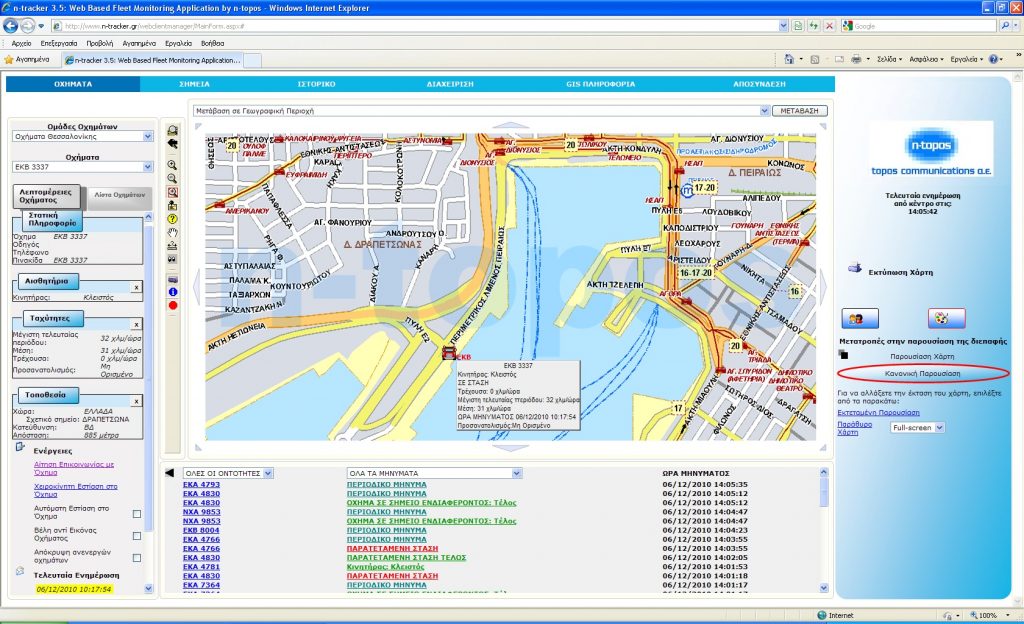Choose the red zoom-to-area tool
Screen dimensions: 1024x624
pyautogui.click(x=172, y=192)
